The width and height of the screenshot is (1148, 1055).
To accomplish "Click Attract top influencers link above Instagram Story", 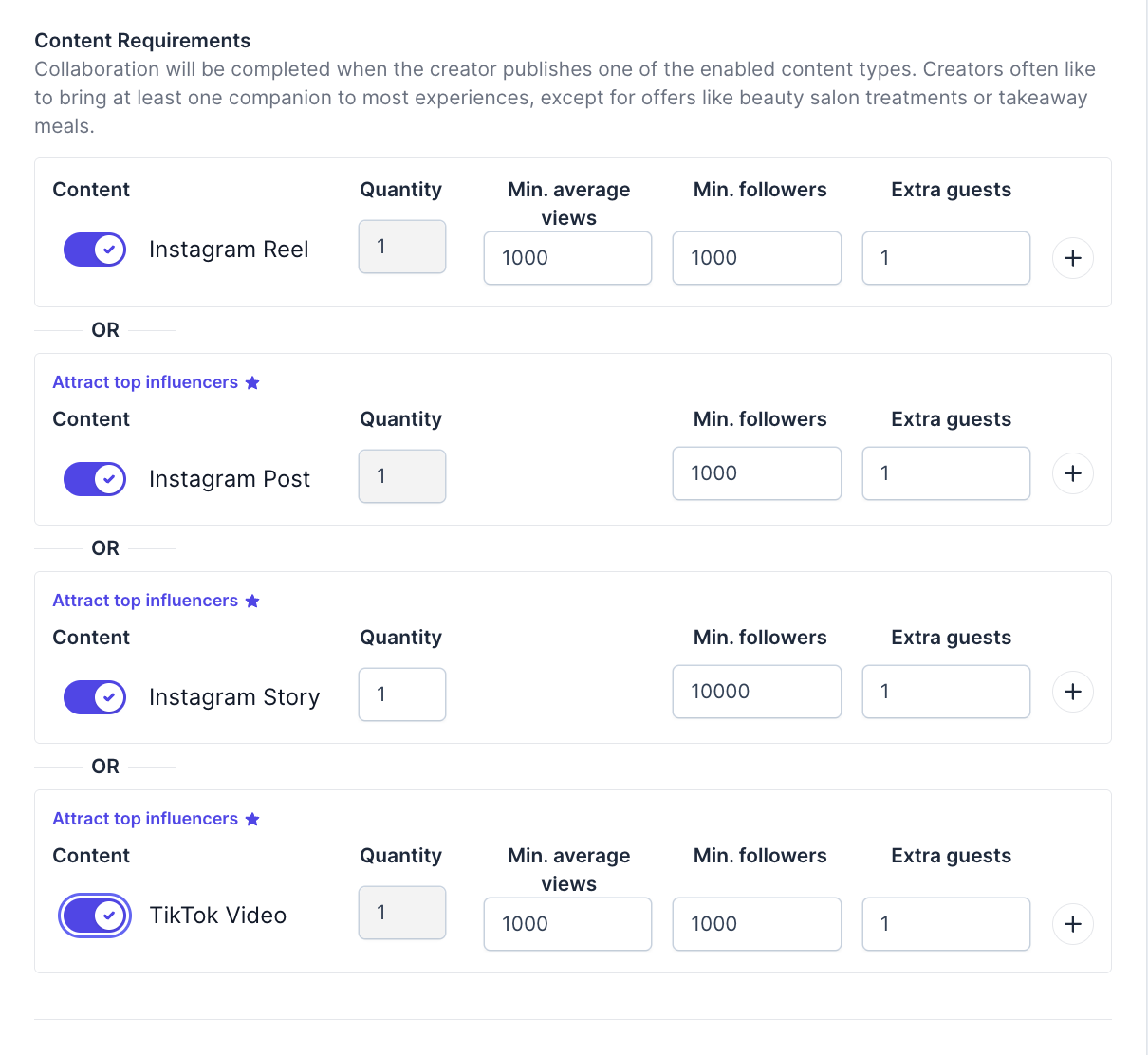I will pos(145,601).
